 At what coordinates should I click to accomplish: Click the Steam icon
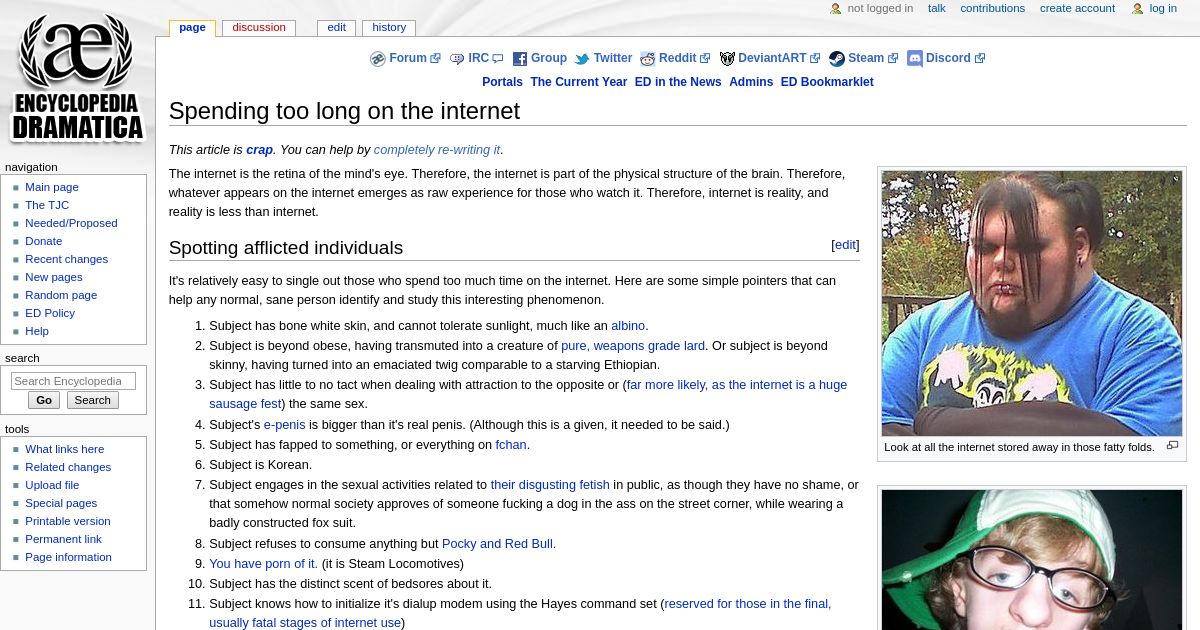coord(837,59)
